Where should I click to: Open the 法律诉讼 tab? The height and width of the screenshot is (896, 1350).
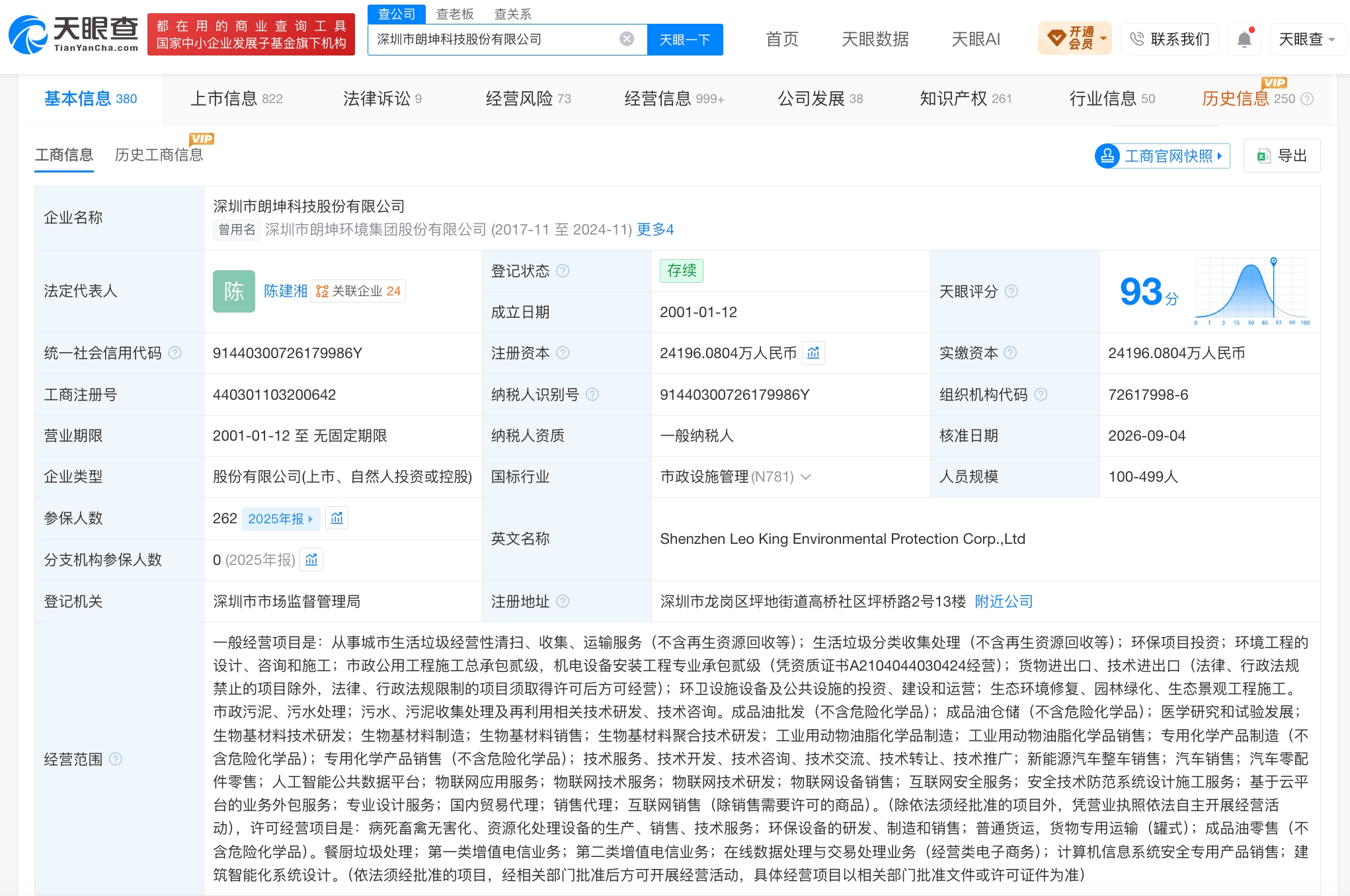point(382,99)
